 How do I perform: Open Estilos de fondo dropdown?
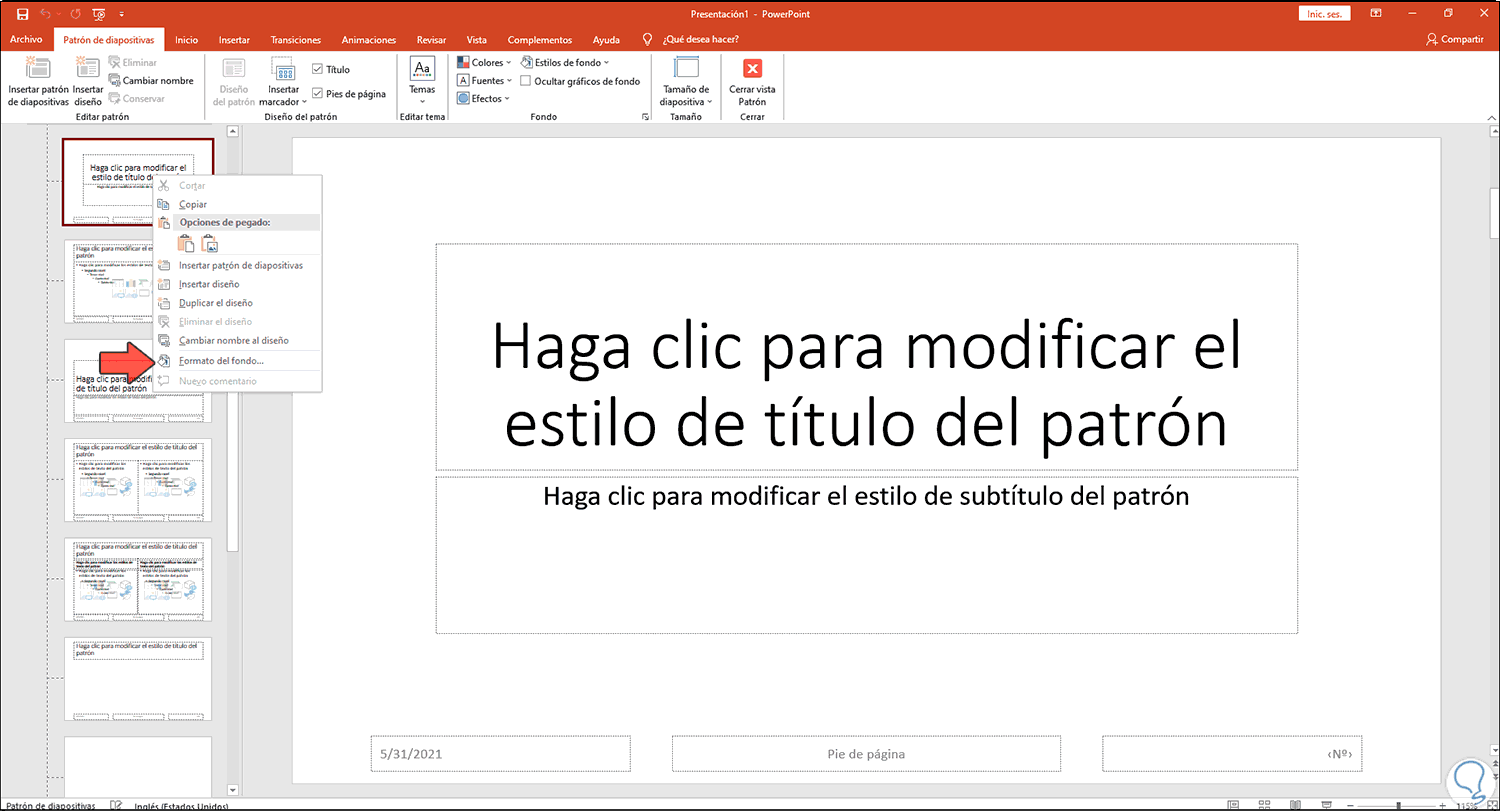click(x=565, y=63)
